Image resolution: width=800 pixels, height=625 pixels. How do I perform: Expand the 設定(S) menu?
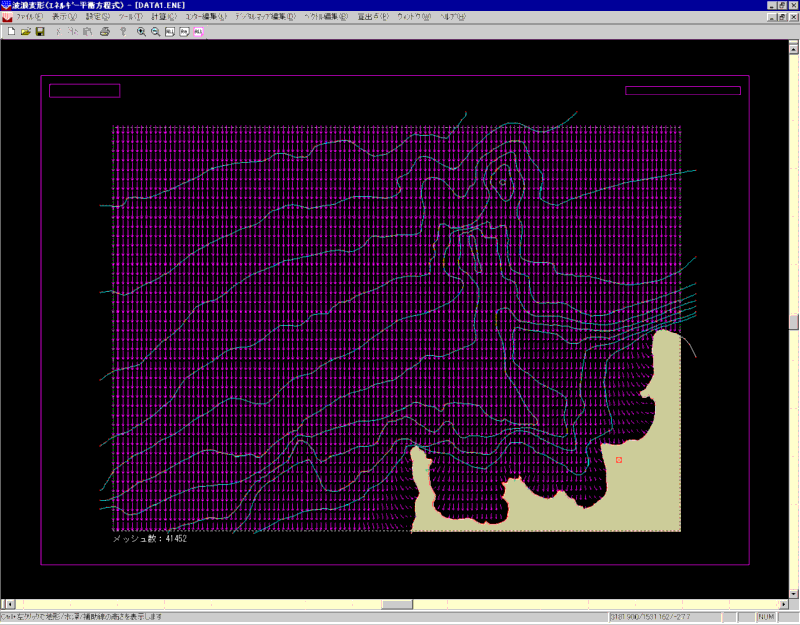(98, 18)
